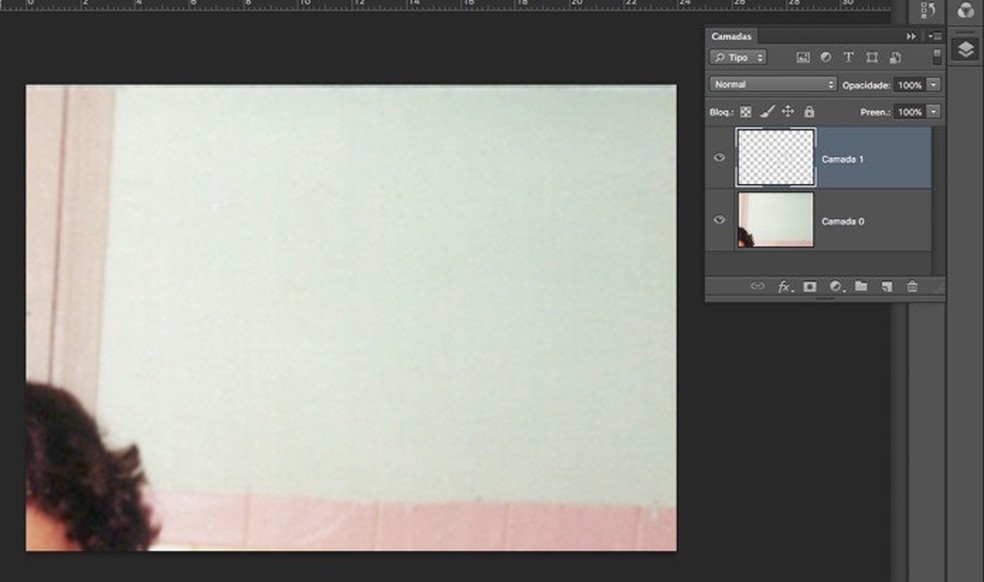The image size is (984, 582).
Task: Lock transparent pixels of Camada 1
Action: (746, 112)
